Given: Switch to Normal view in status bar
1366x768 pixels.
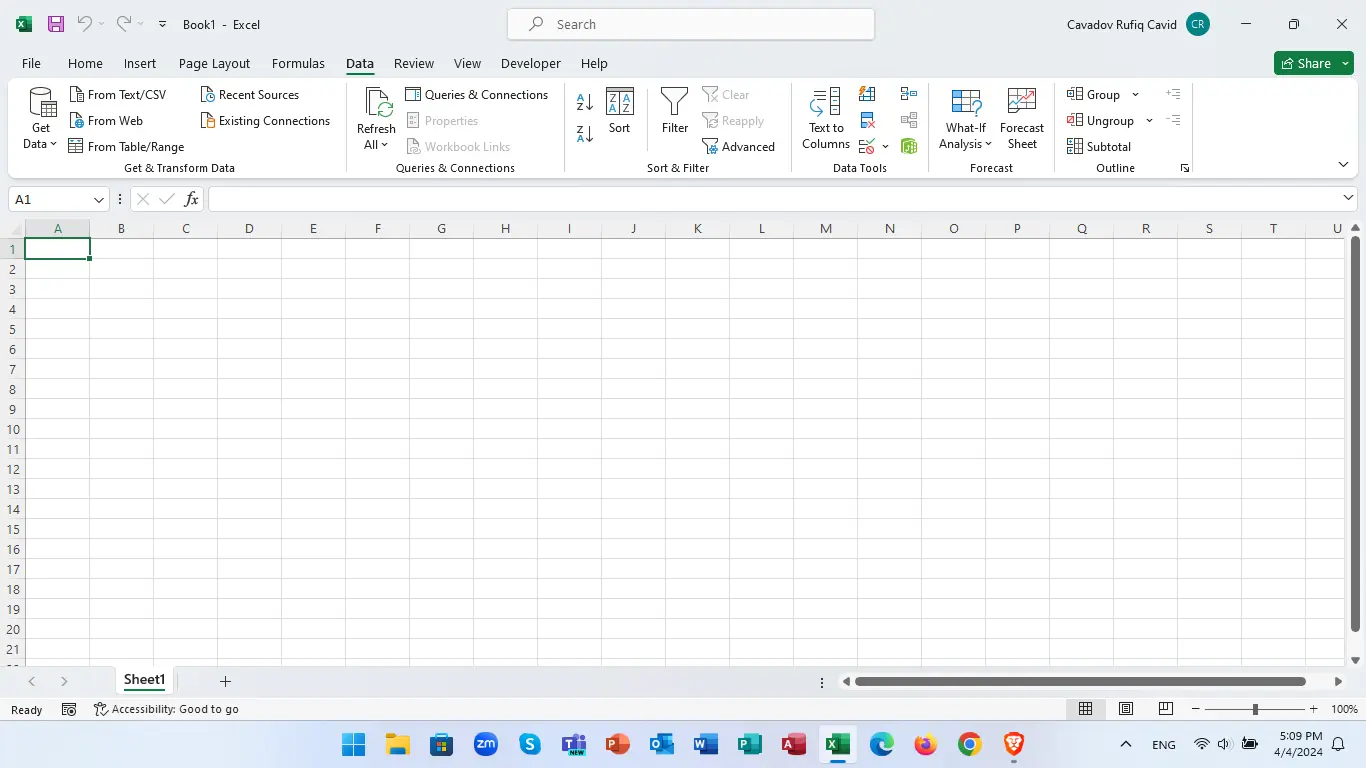Looking at the screenshot, I should (x=1085, y=709).
